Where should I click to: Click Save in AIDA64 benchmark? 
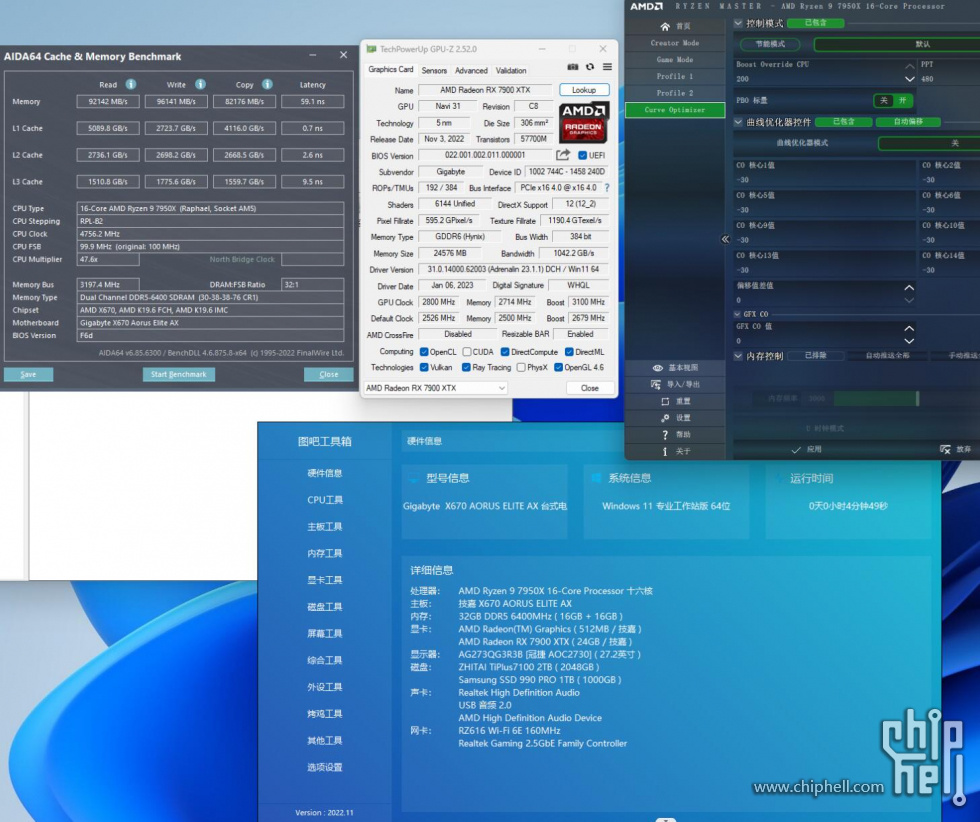tap(28, 374)
